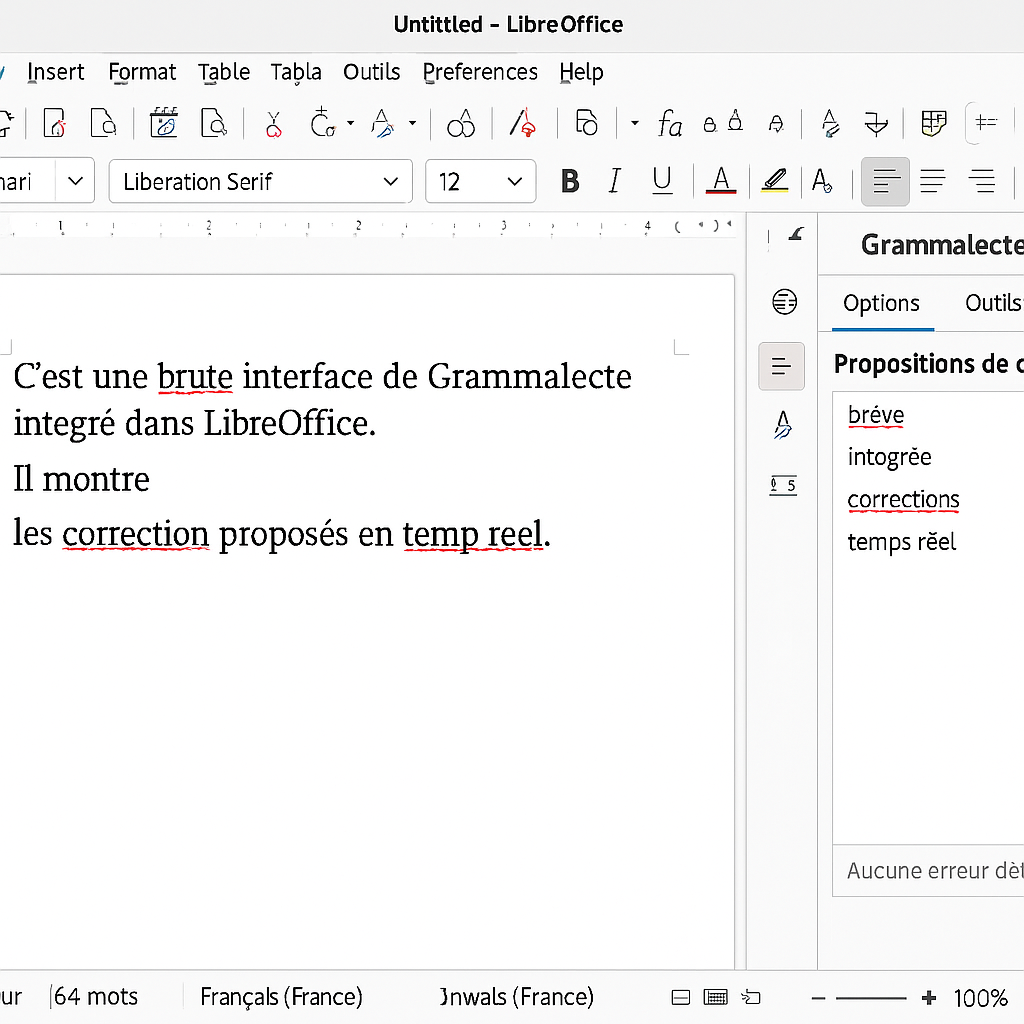Image resolution: width=1024 pixels, height=1024 pixels.
Task: Click the zoom in plus button
Action: coord(929,998)
